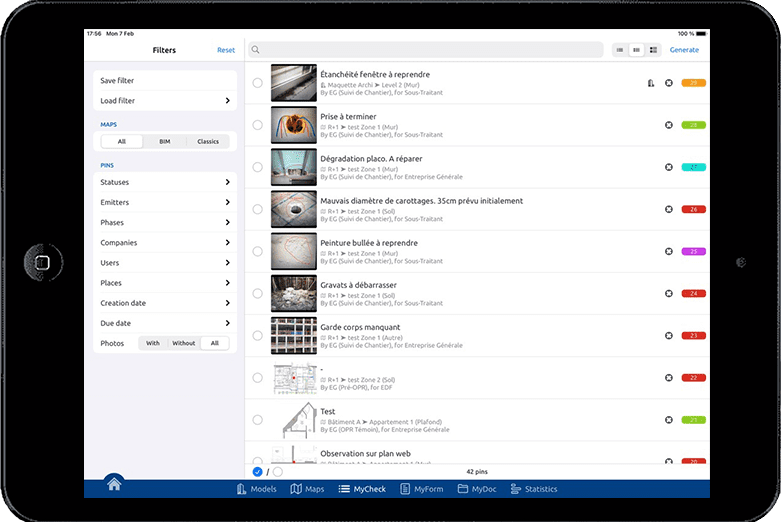Click the red number 26 tag
781x522 pixels.
coord(693,209)
